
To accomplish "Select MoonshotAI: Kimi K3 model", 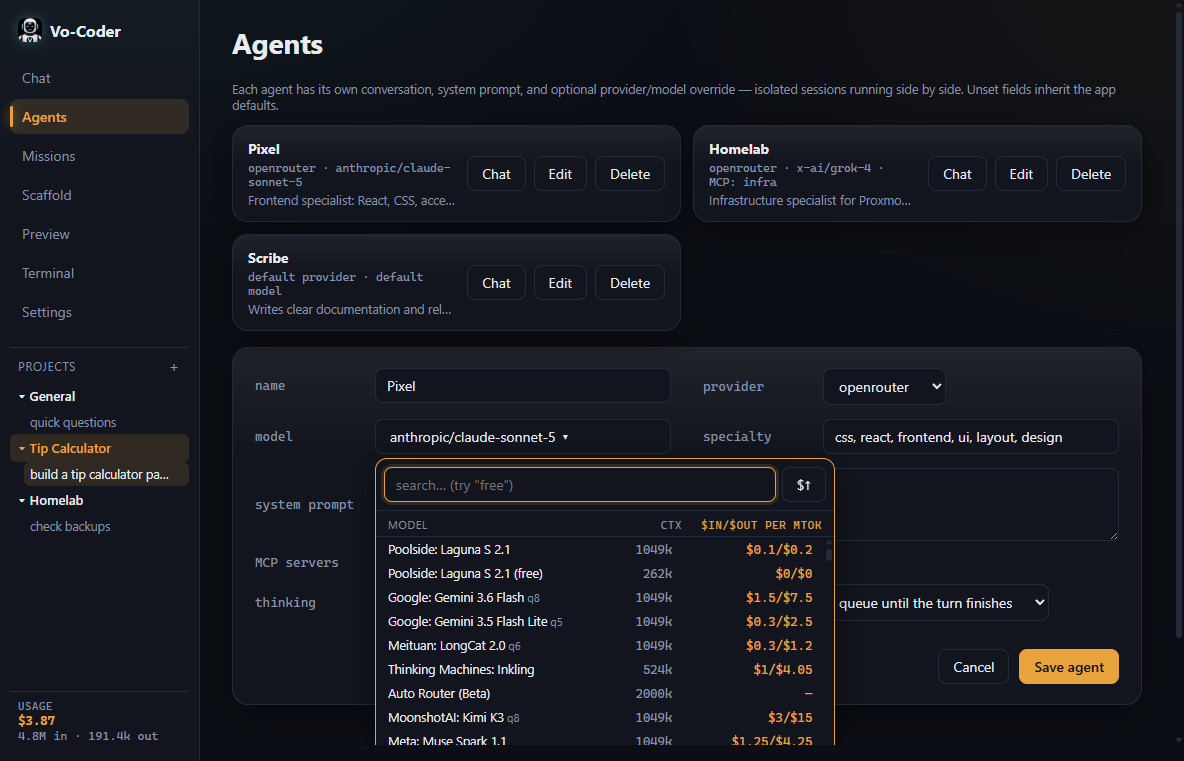I will (600, 717).
